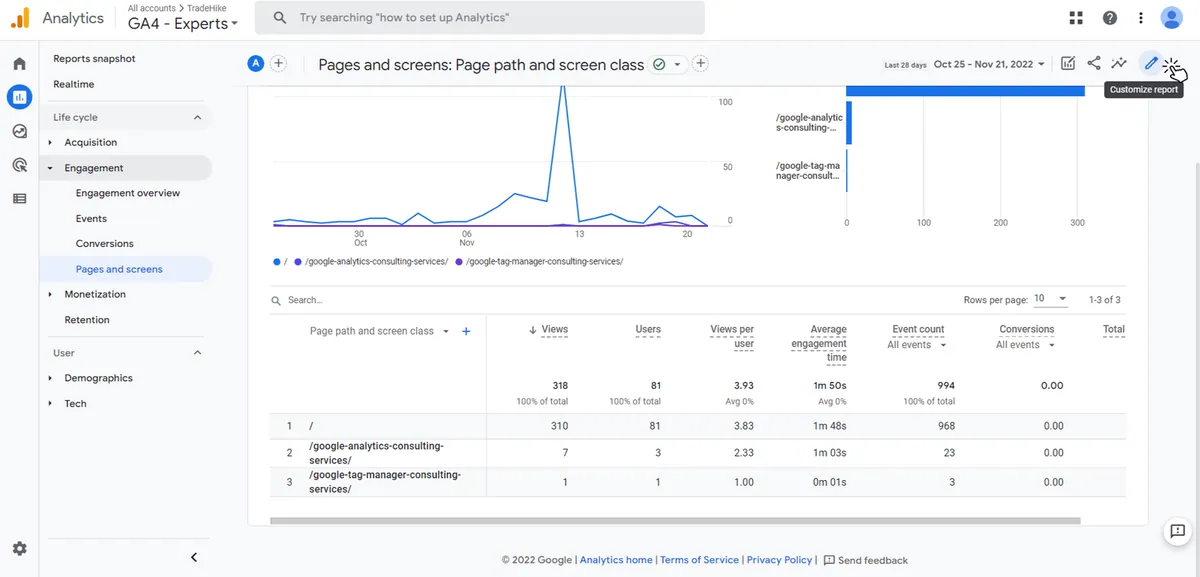
Task: Open the report status check mark dropdown
Action: point(667,64)
